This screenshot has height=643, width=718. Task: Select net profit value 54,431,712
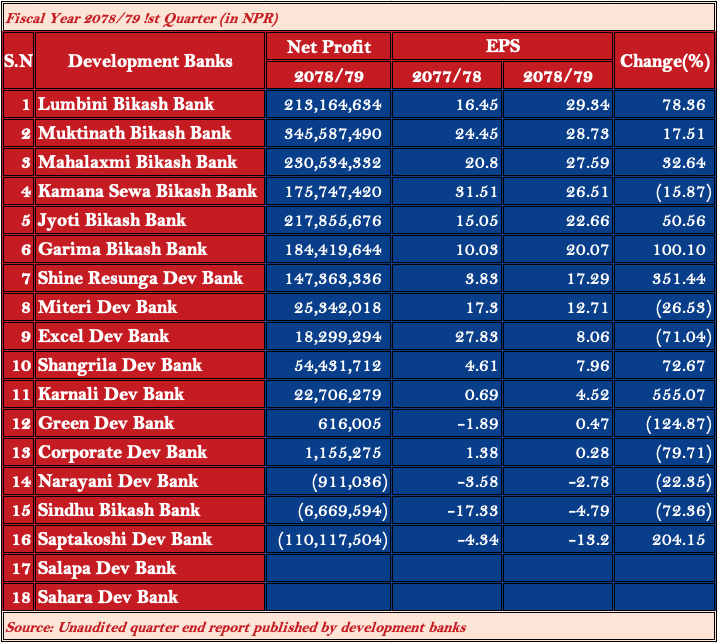click(328, 365)
